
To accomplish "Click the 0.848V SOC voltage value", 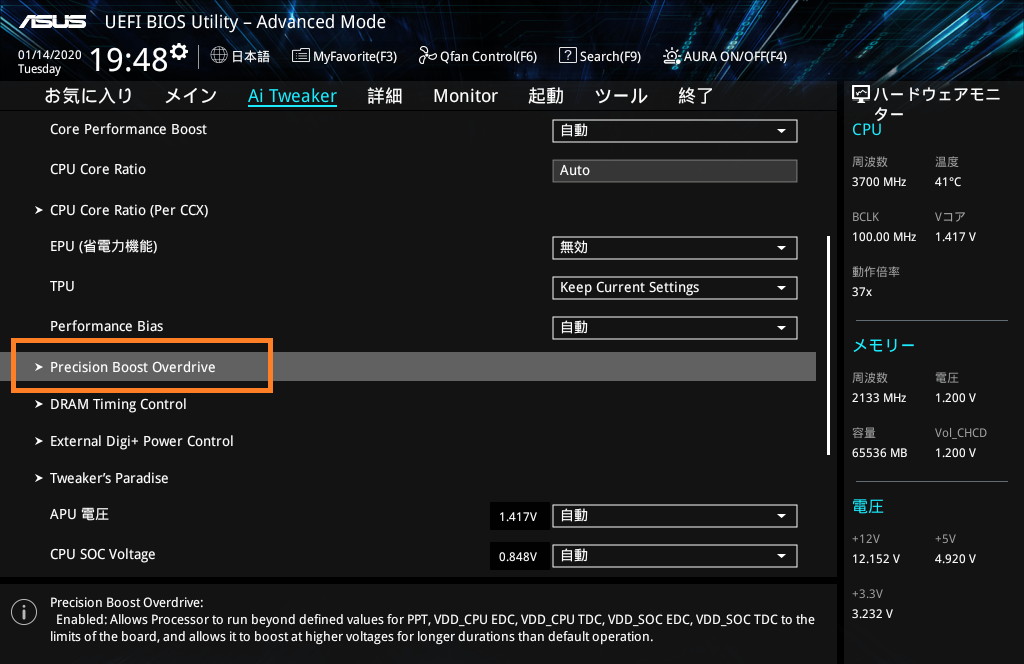I will 518,556.
